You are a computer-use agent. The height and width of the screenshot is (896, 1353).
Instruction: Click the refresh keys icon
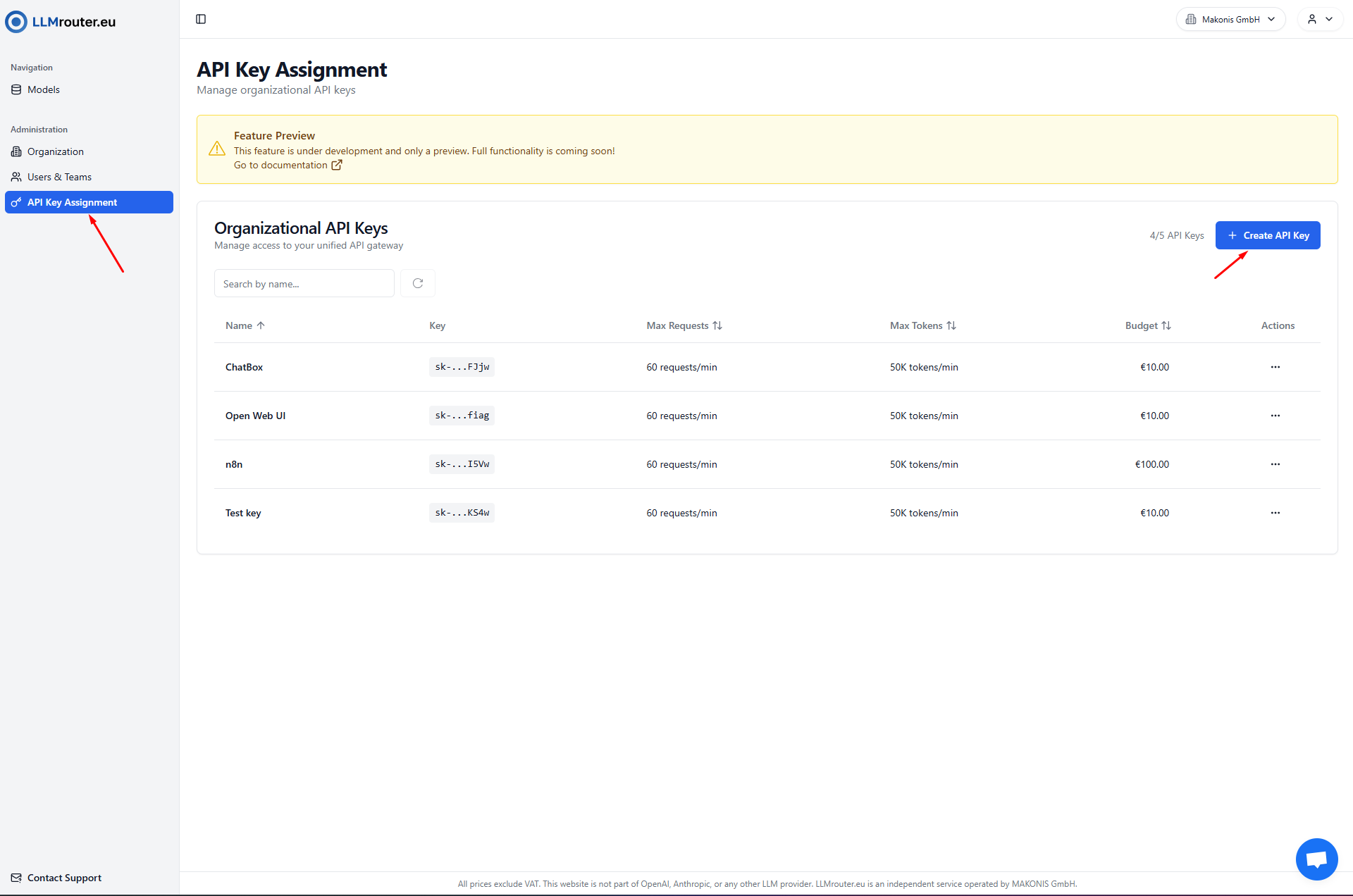tap(417, 283)
